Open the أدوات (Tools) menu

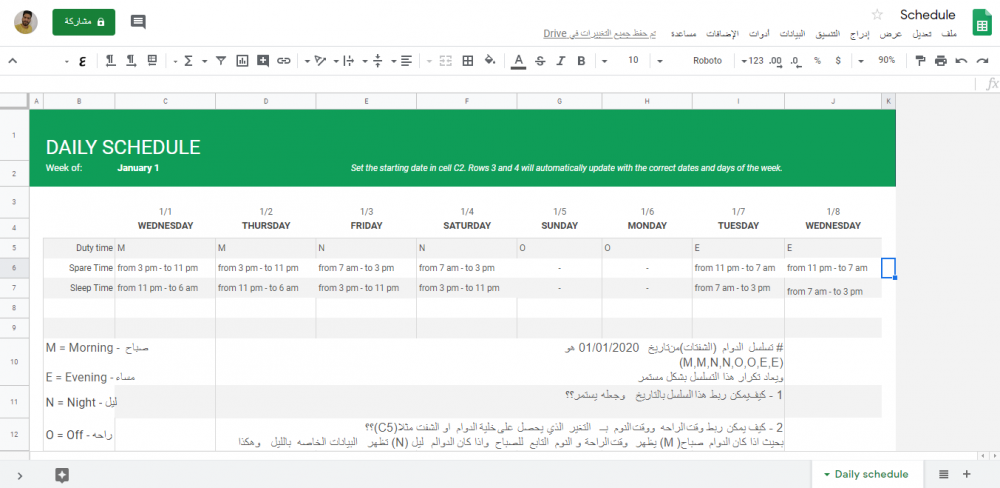758,34
